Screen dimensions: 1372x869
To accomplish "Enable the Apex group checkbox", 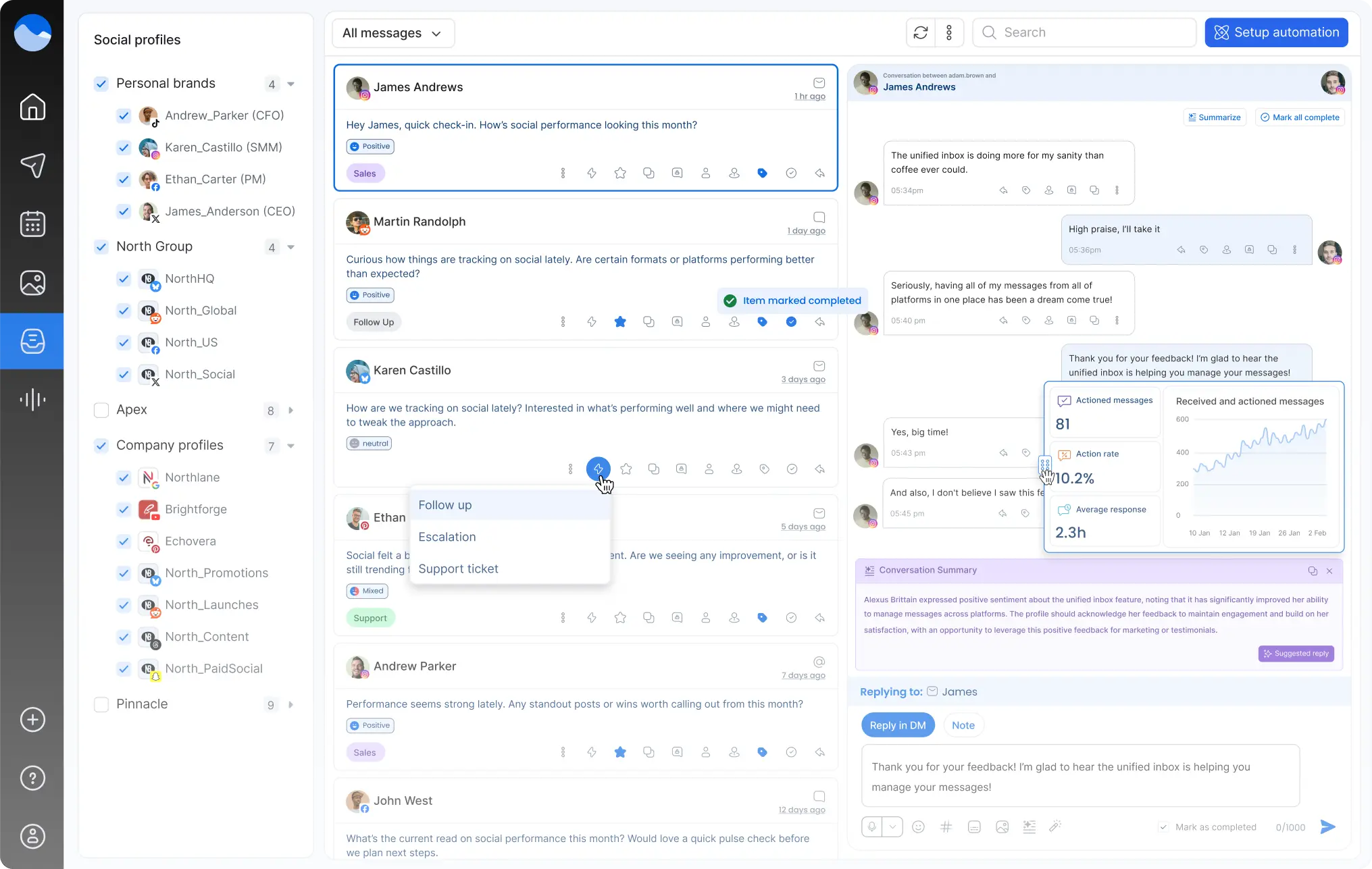I will click(x=101, y=410).
